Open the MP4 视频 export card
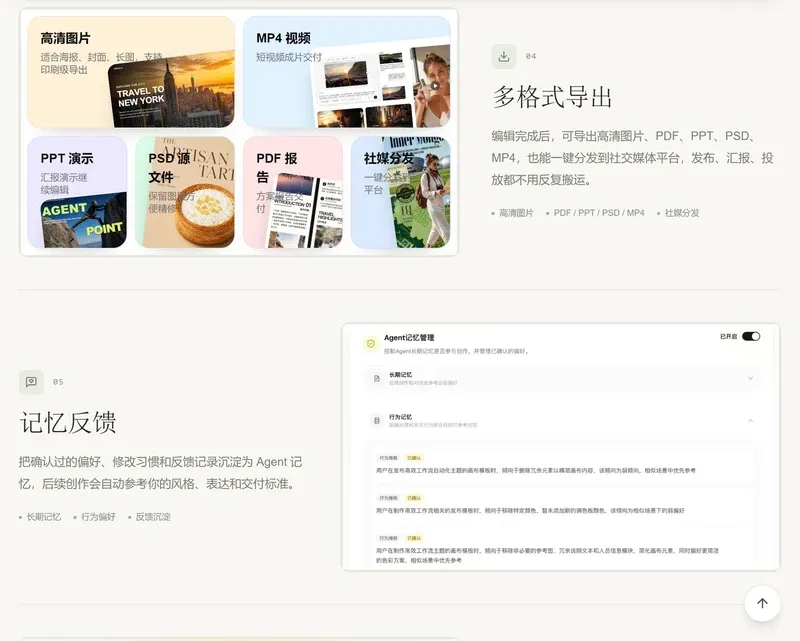 point(347,72)
